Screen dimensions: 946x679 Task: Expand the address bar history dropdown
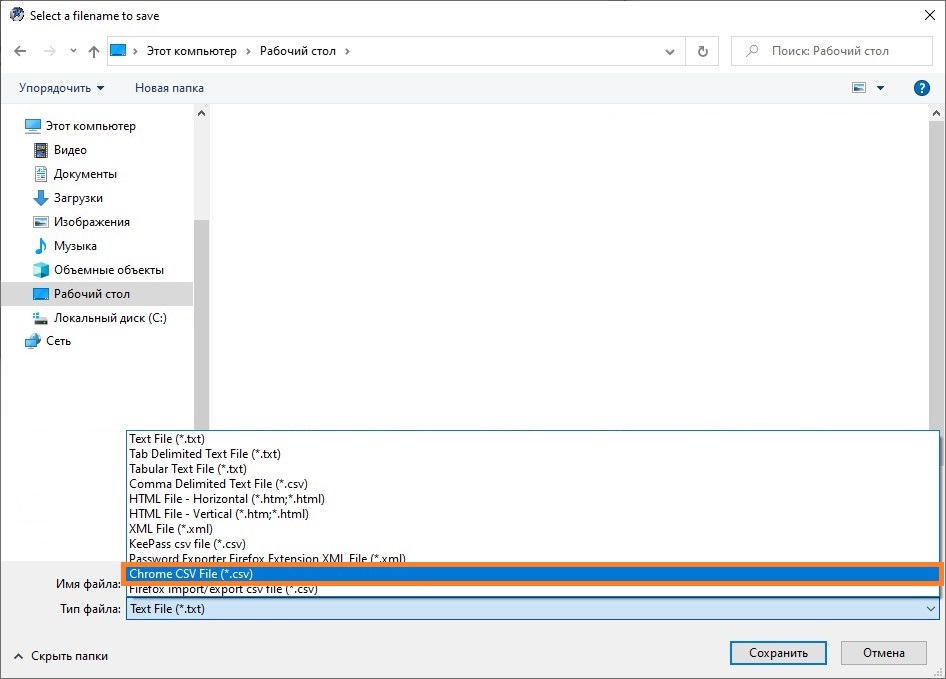tap(670, 51)
